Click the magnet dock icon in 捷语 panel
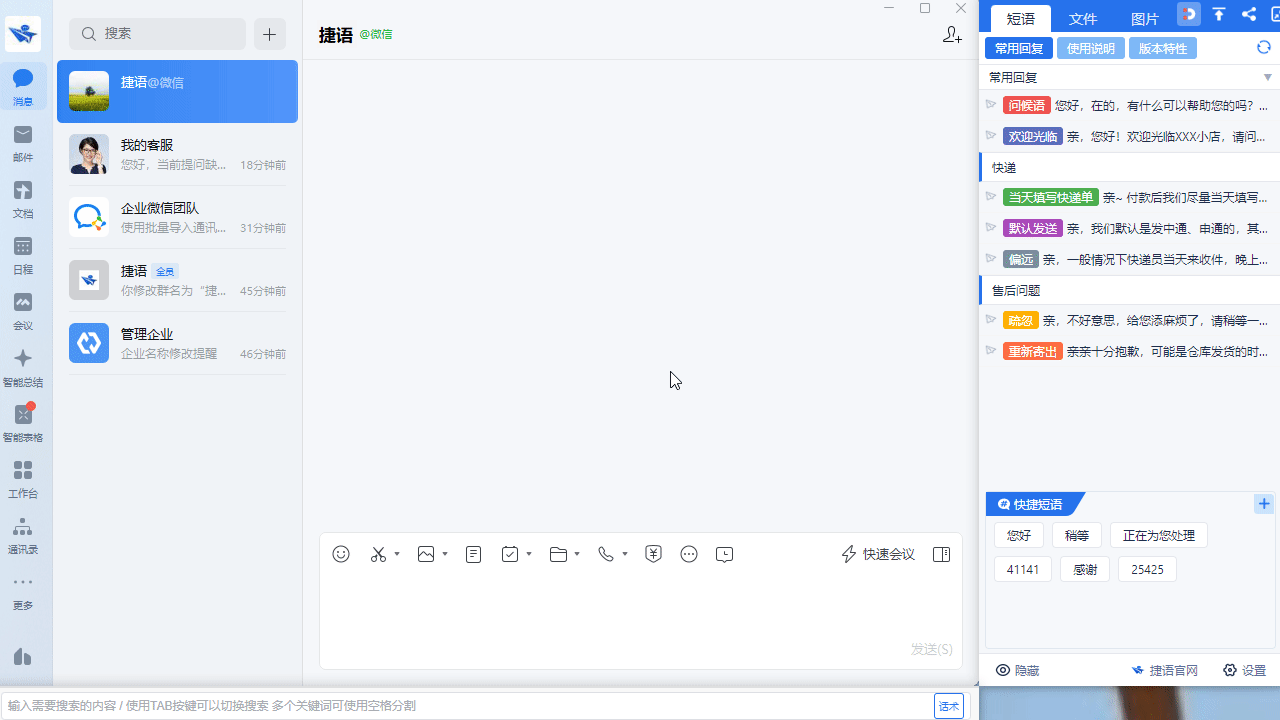Viewport: 1280px width, 720px height. (1188, 14)
